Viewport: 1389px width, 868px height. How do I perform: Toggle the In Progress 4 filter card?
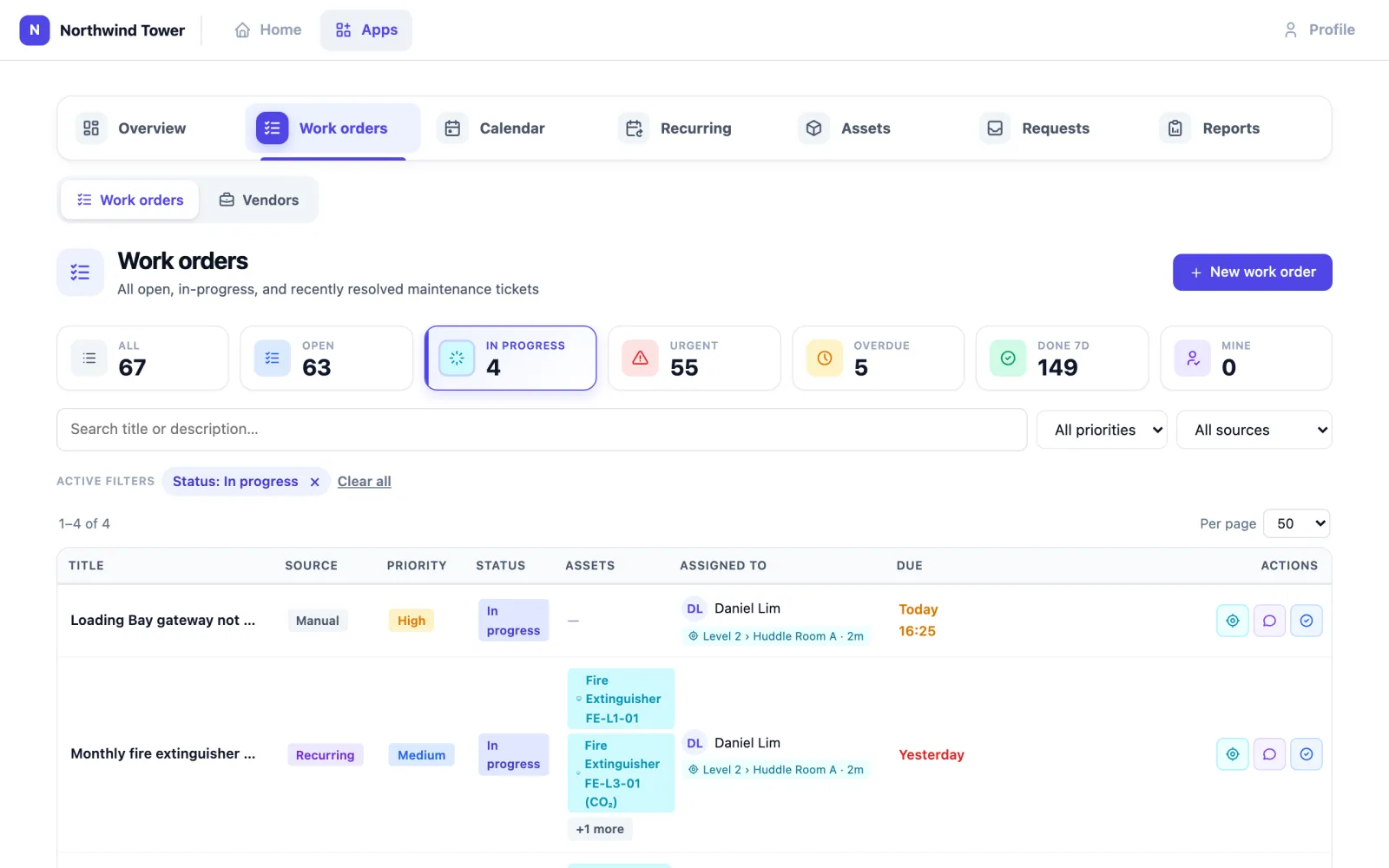[510, 358]
